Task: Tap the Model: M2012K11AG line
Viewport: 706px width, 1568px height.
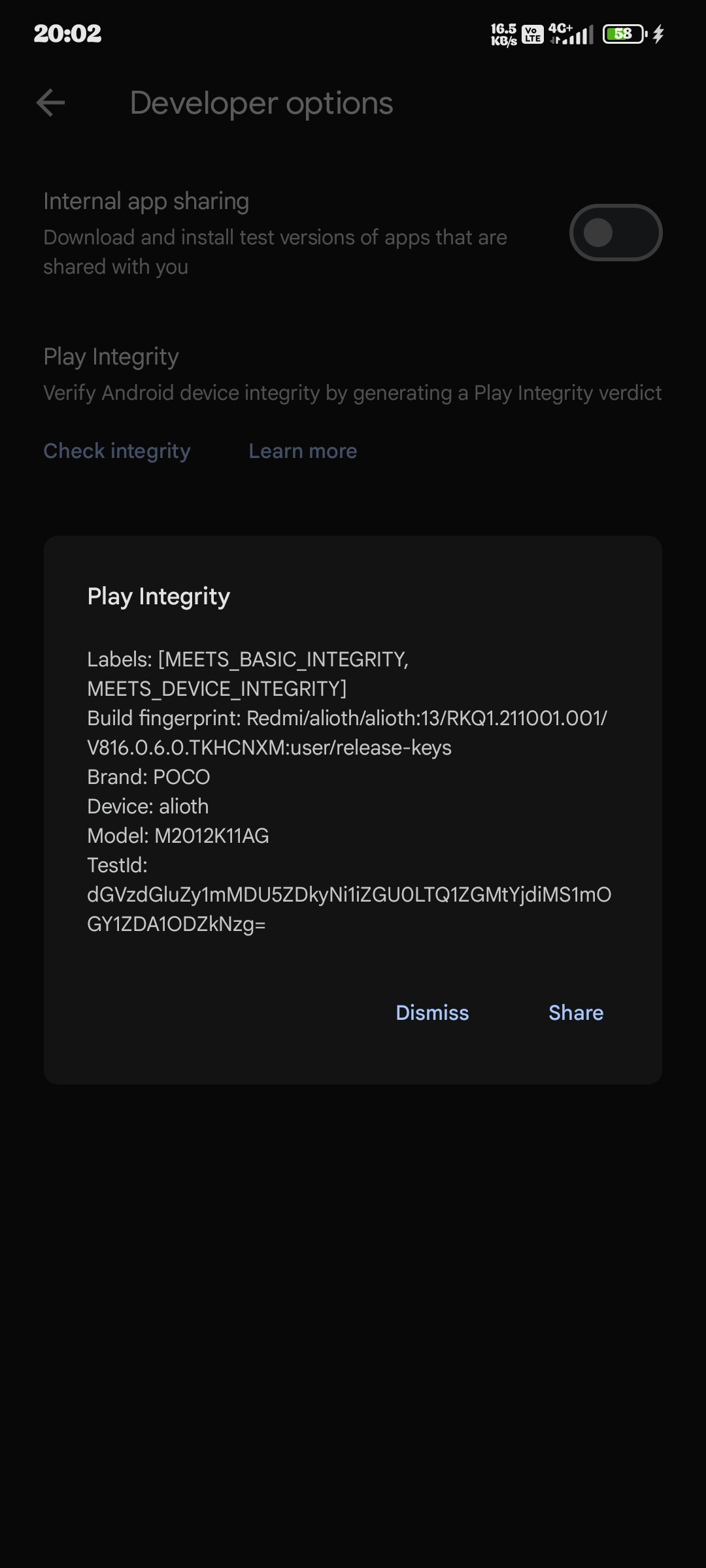Action: pos(178,836)
